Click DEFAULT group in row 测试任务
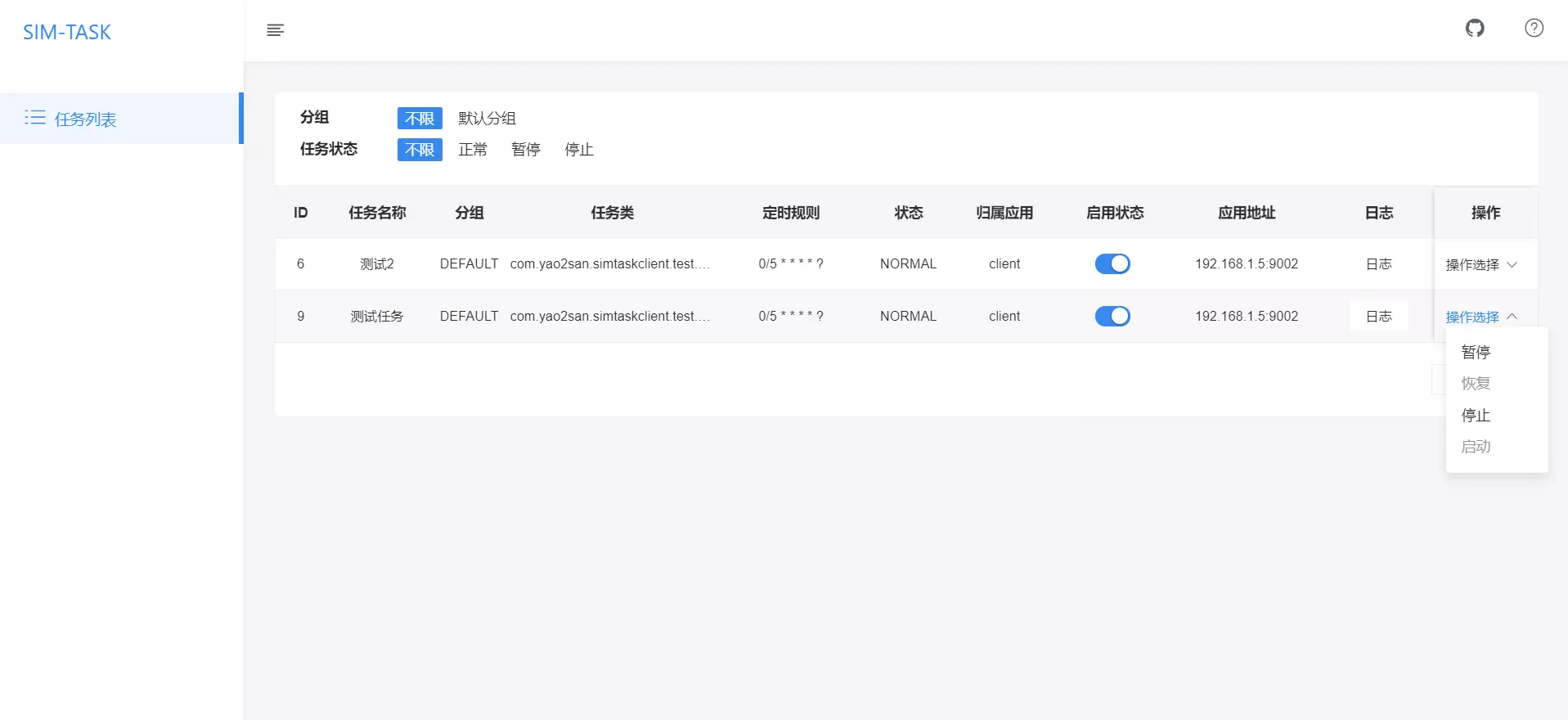Image resolution: width=1568 pixels, height=720 pixels. [469, 316]
